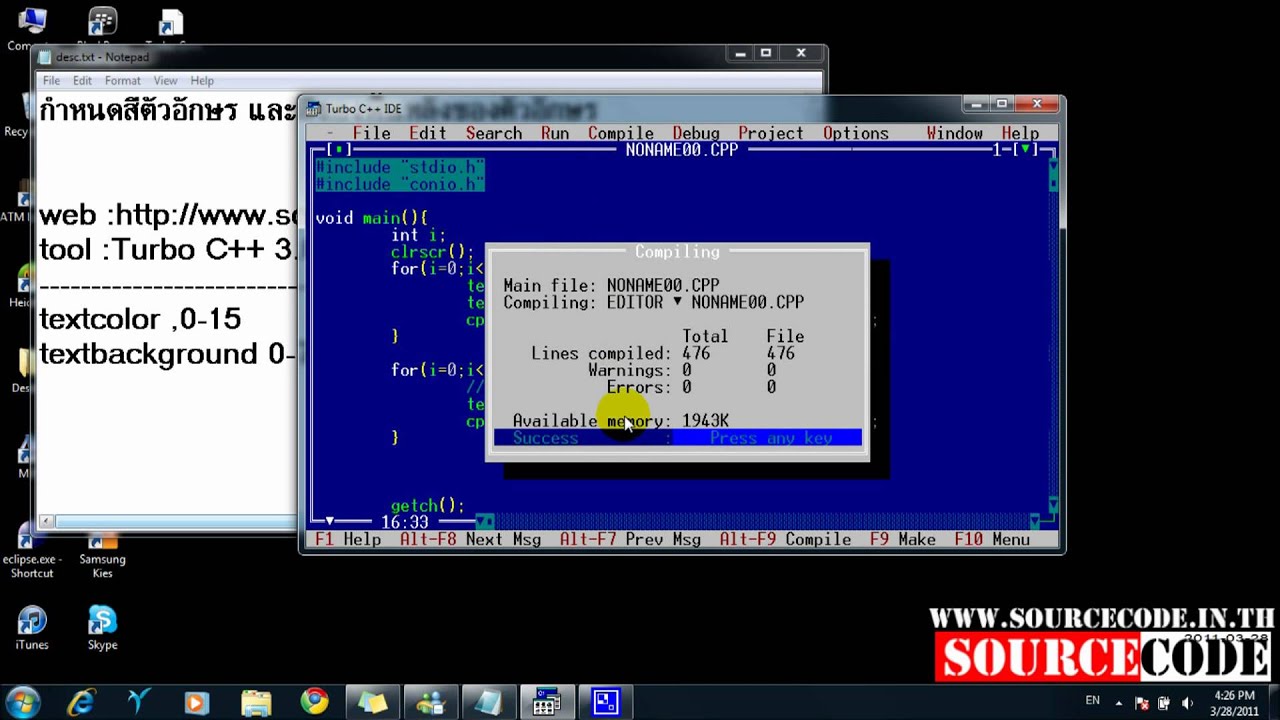Click the int i; line in editor
Screen dimensions: 1280x720
(418, 235)
